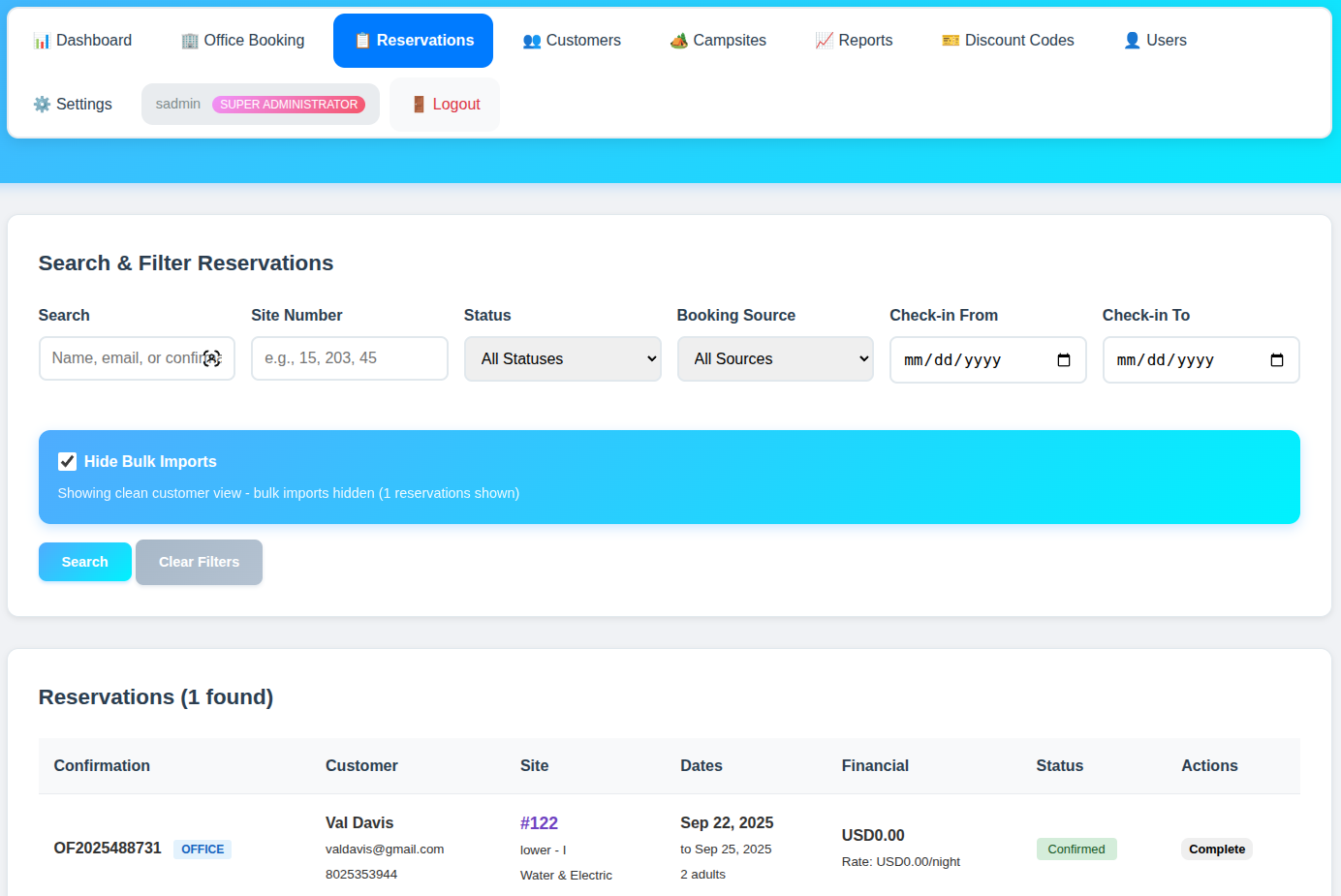Click contact autofill icon in Search field

[x=212, y=358]
